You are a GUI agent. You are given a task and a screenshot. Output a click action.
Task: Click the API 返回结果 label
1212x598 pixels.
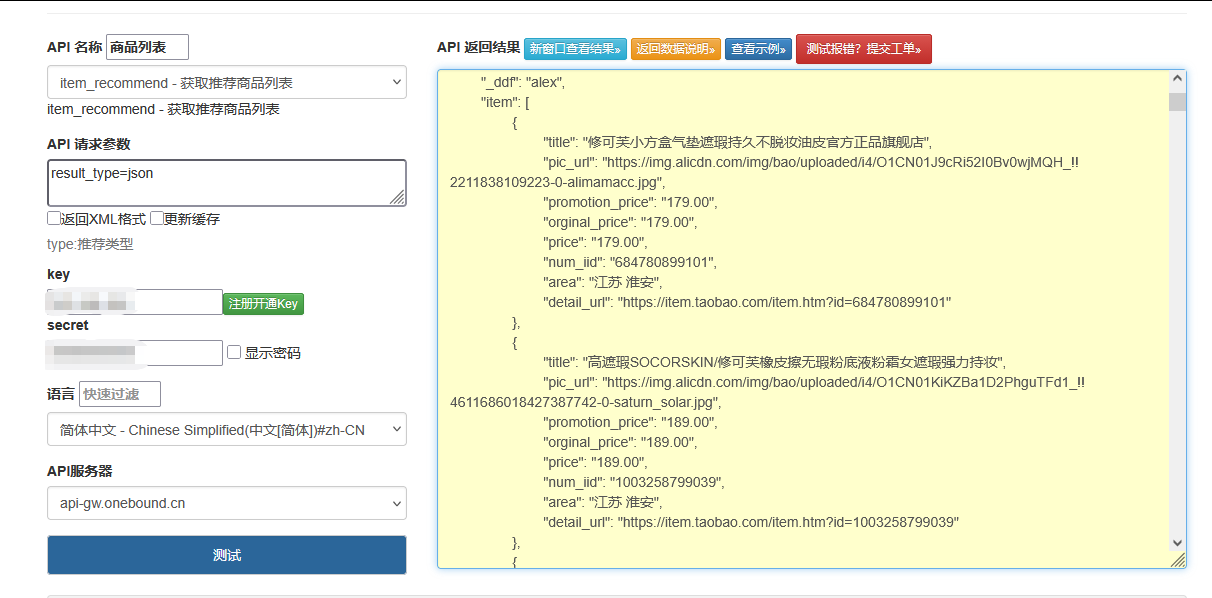pyautogui.click(x=478, y=47)
